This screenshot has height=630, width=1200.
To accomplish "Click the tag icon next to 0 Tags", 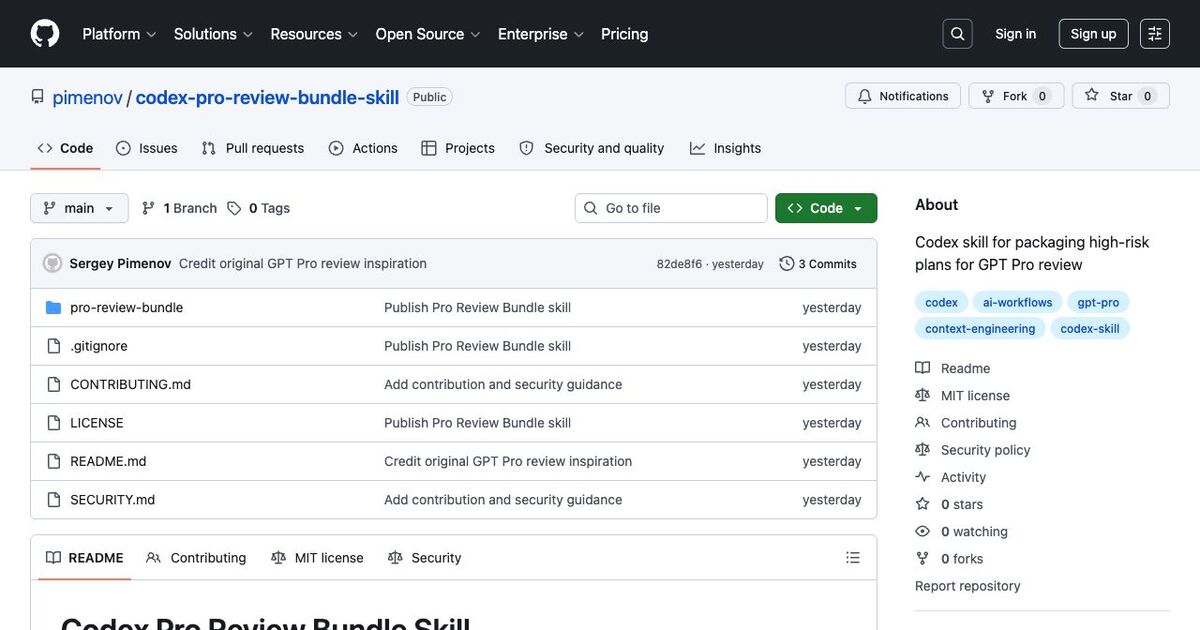I will point(234,208).
